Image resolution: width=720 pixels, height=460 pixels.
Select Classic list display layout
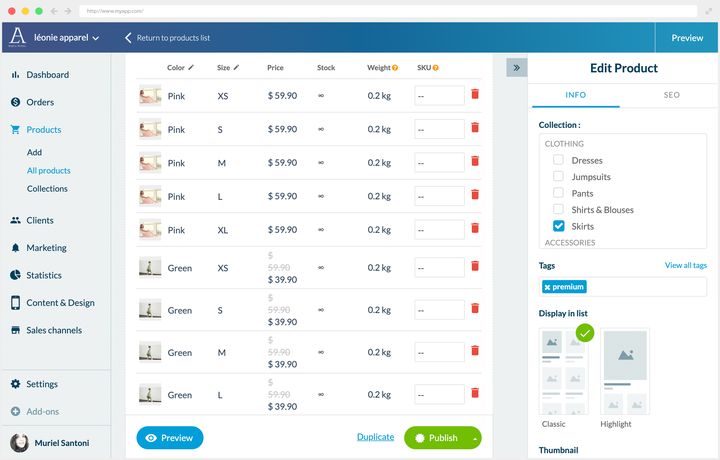[x=563, y=371]
